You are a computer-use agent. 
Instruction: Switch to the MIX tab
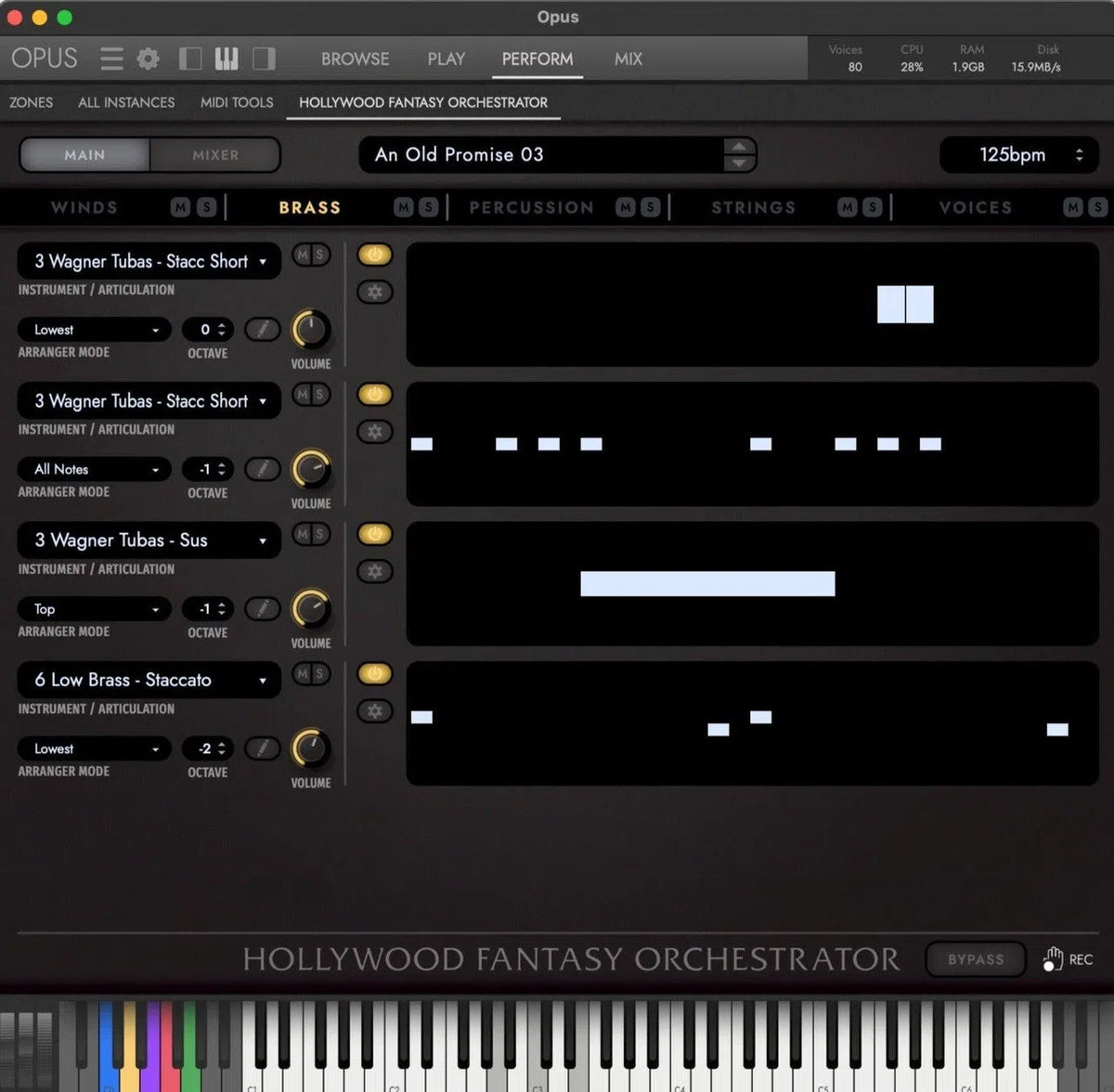tap(628, 58)
